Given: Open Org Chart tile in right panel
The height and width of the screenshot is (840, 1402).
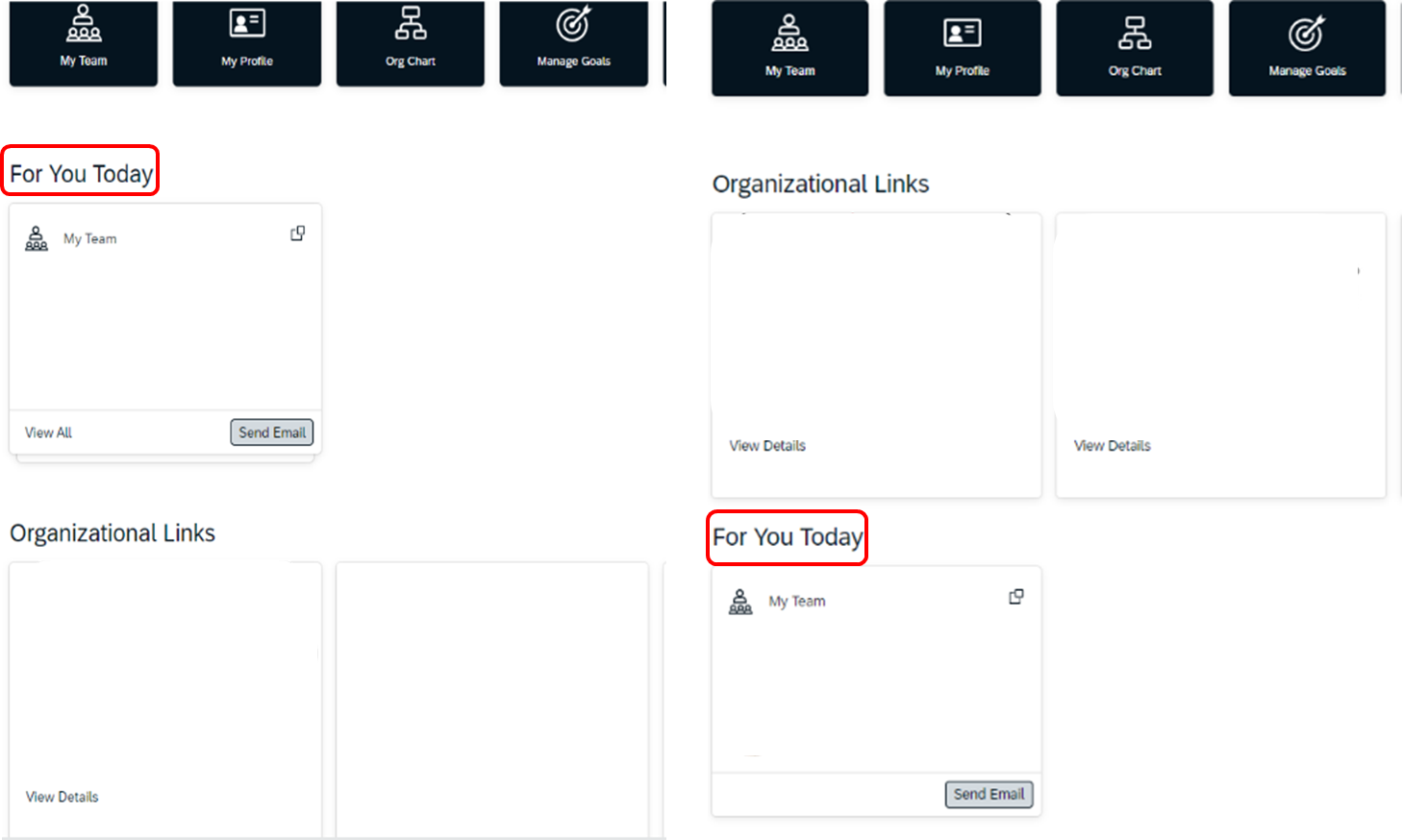Looking at the screenshot, I should click(1135, 48).
